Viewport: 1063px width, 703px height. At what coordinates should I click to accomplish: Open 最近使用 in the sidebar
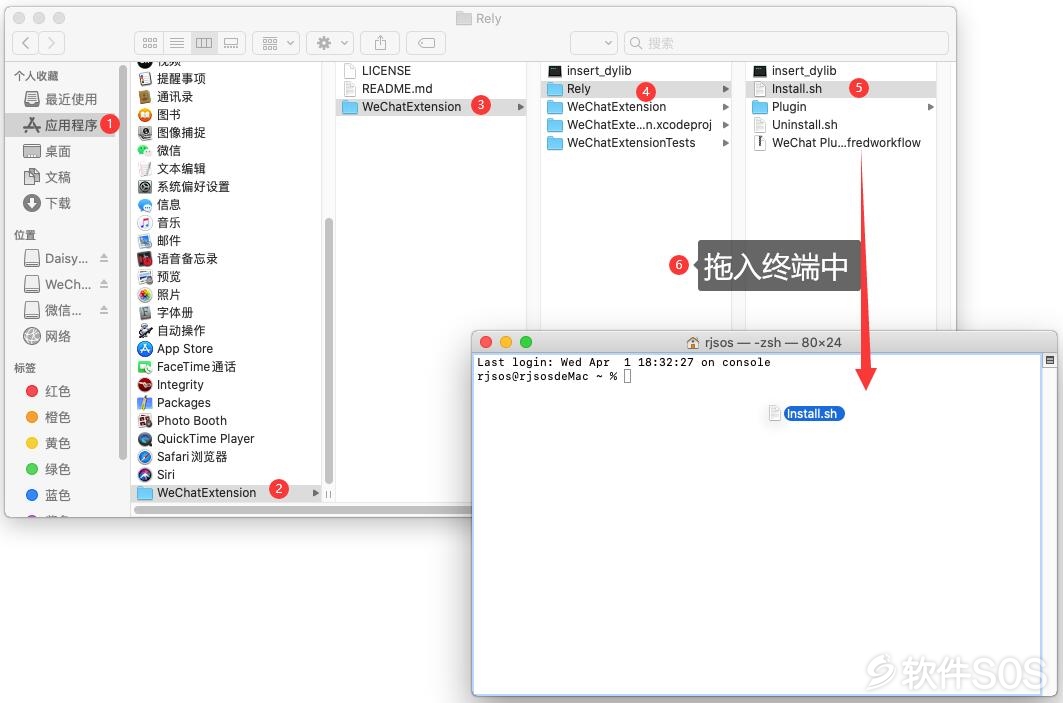click(61, 99)
